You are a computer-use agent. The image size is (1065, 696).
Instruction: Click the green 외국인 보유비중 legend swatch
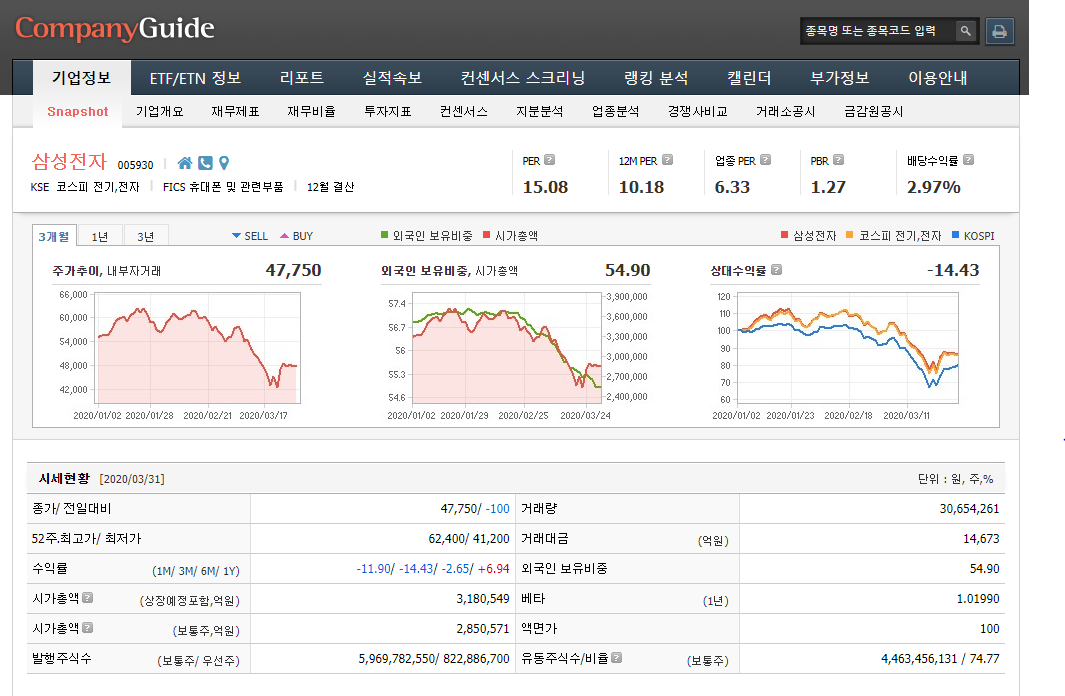tap(384, 235)
